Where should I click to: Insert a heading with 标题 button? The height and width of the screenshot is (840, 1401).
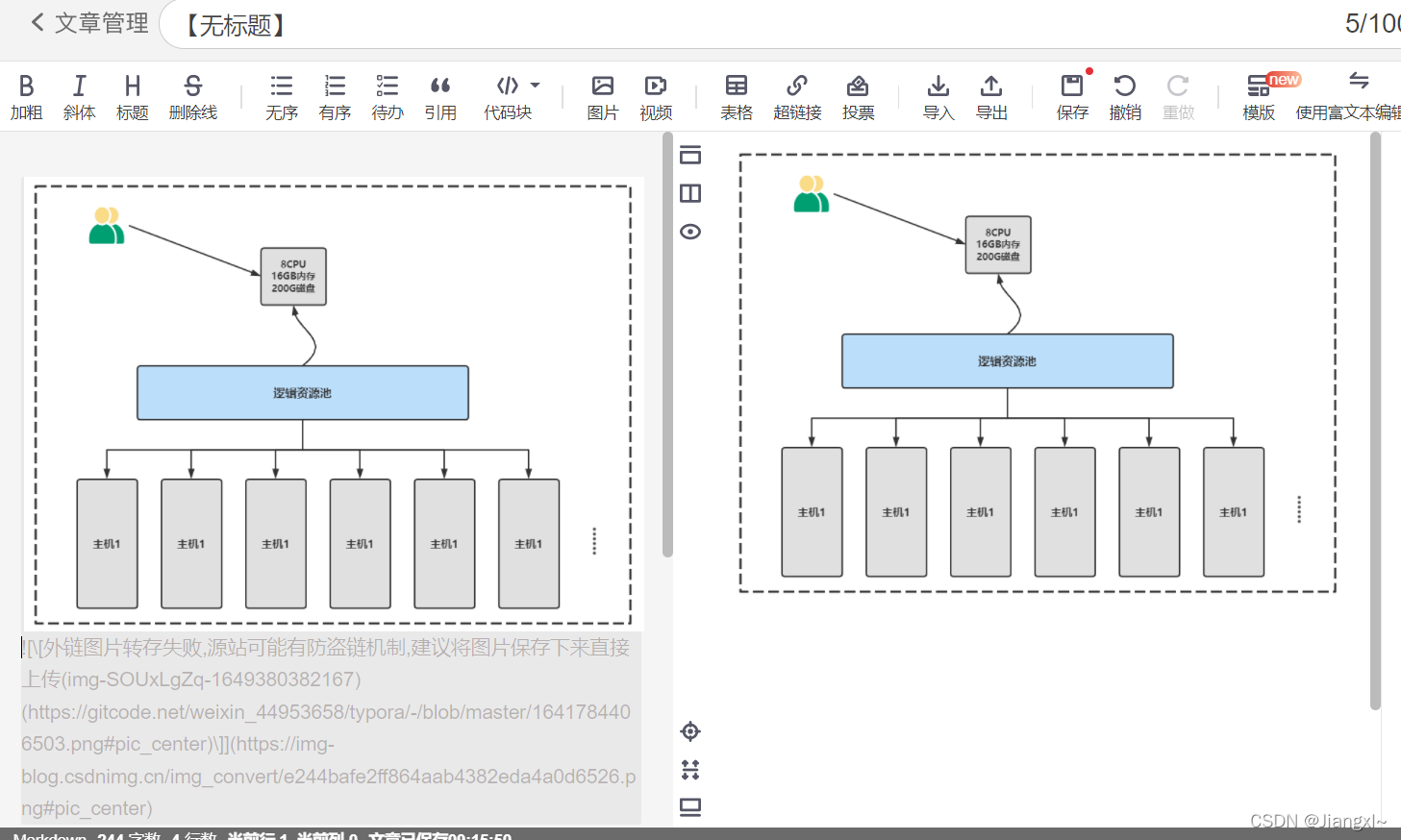click(133, 98)
